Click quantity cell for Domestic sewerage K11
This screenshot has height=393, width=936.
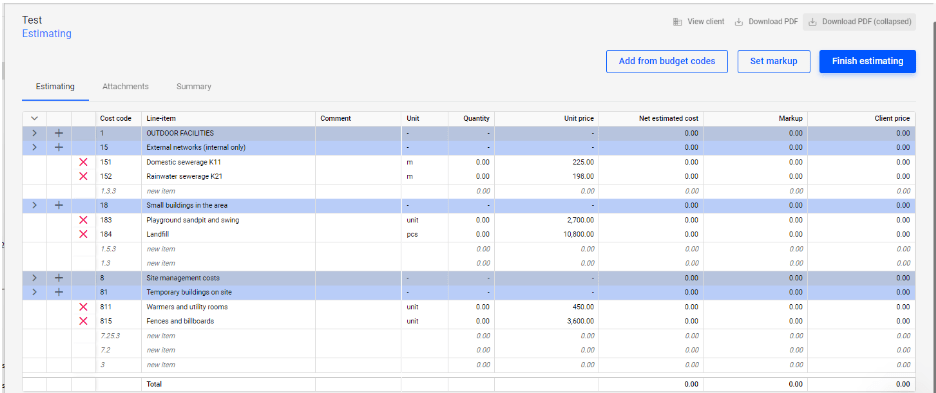(471, 162)
